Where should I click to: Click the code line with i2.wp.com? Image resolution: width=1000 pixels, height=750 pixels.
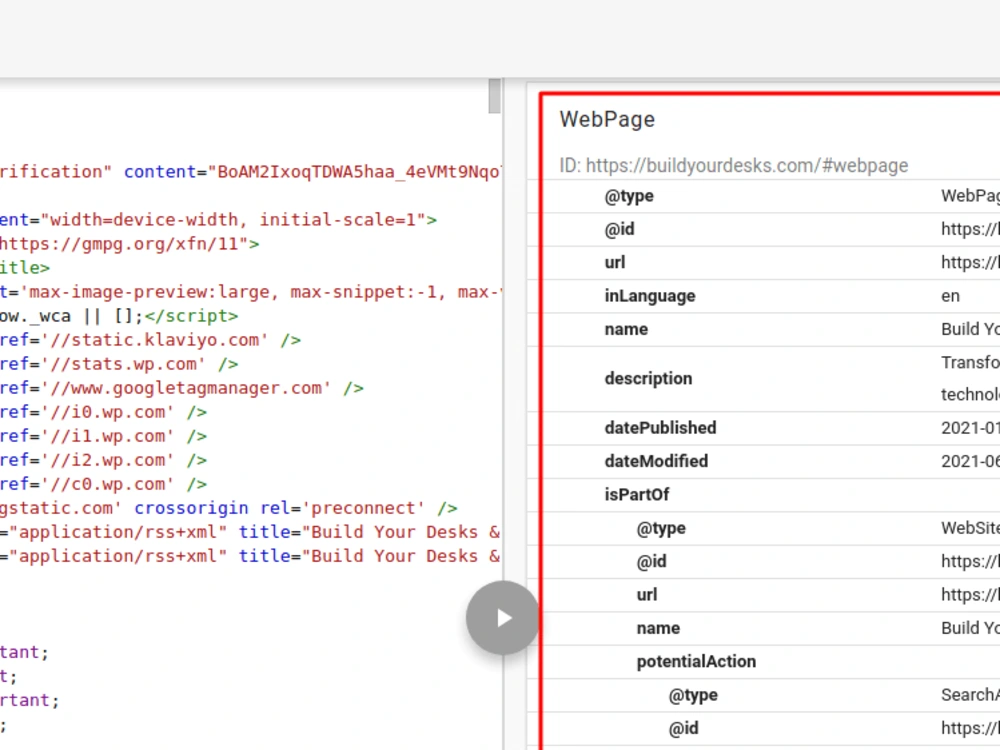[103, 460]
